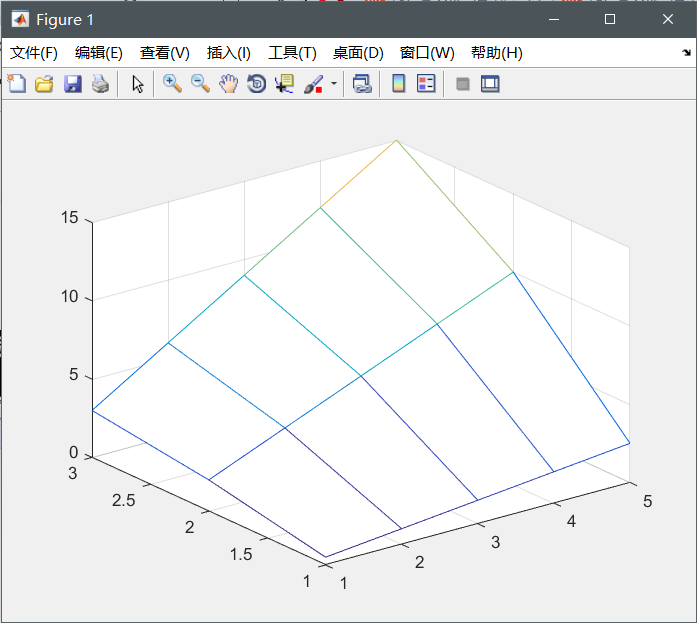Click the Hide Plot Tools icon
The height and width of the screenshot is (623, 697).
(x=463, y=84)
